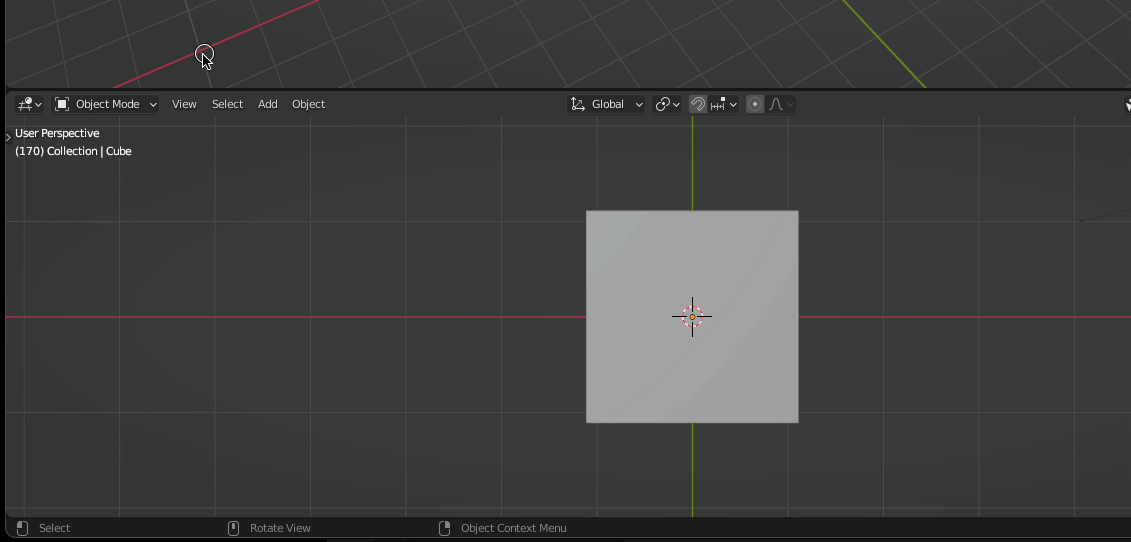Click the transform orientation axes icon
The width and height of the screenshot is (1131, 542).
pos(578,104)
